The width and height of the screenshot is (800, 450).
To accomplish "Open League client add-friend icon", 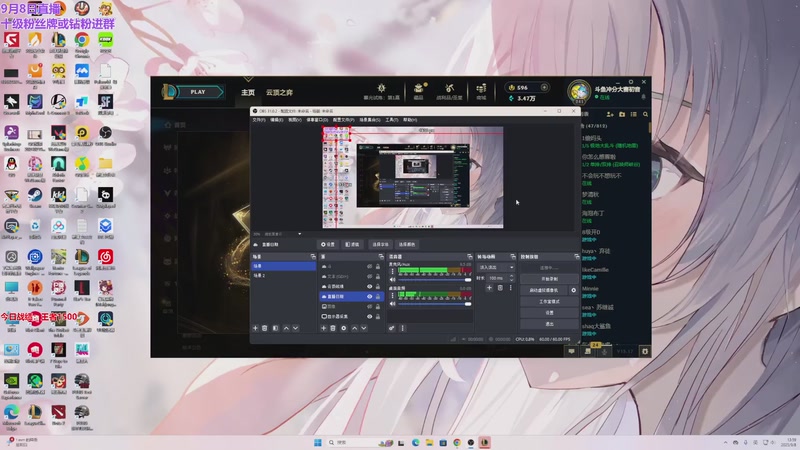I will (x=610, y=114).
